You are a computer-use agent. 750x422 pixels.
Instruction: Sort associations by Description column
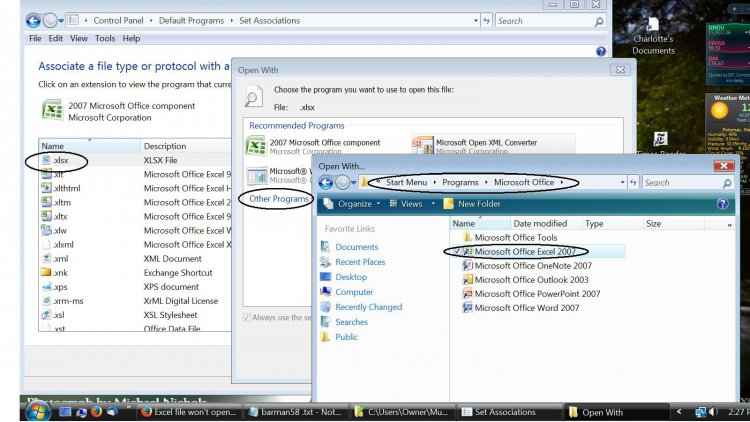coord(186,146)
